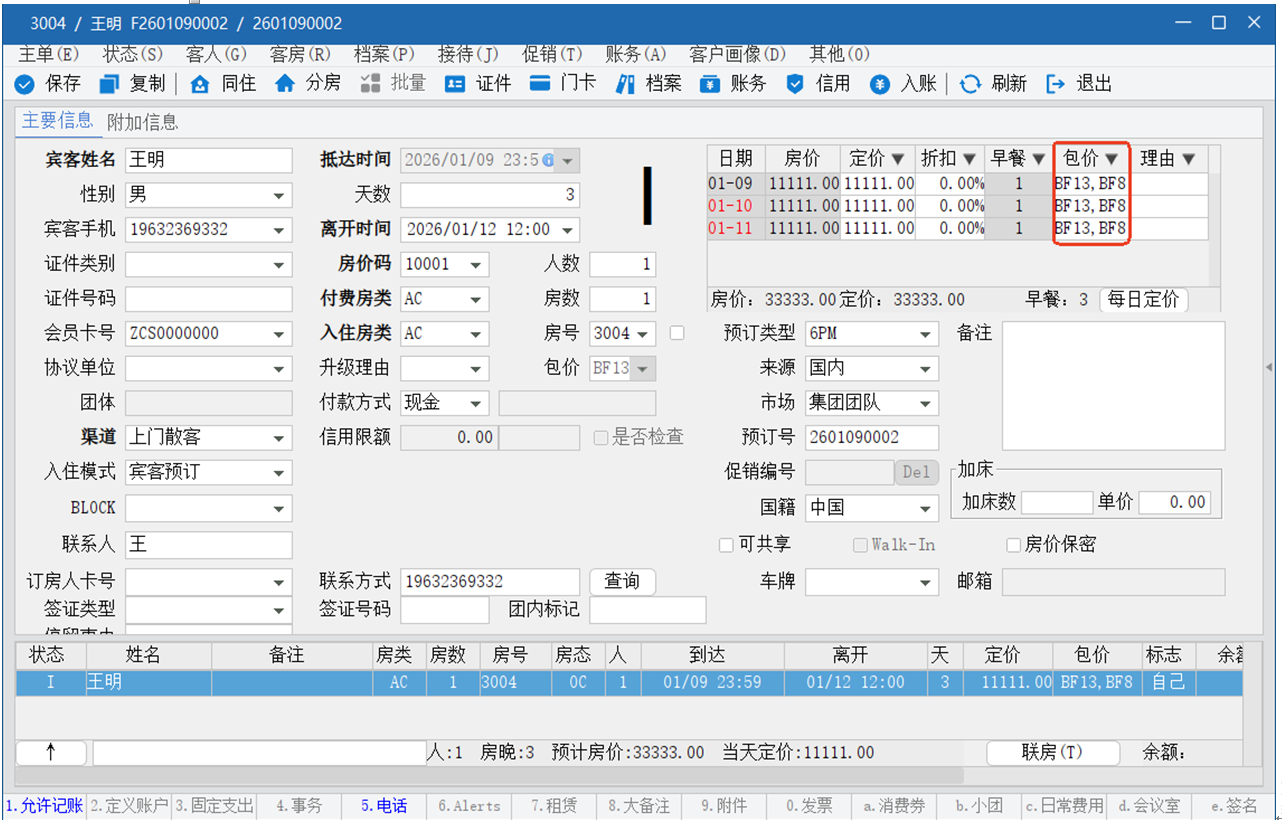Screen dimensions: 1282x820
Task: Open the 证件 ID document tool
Action: 455,84
